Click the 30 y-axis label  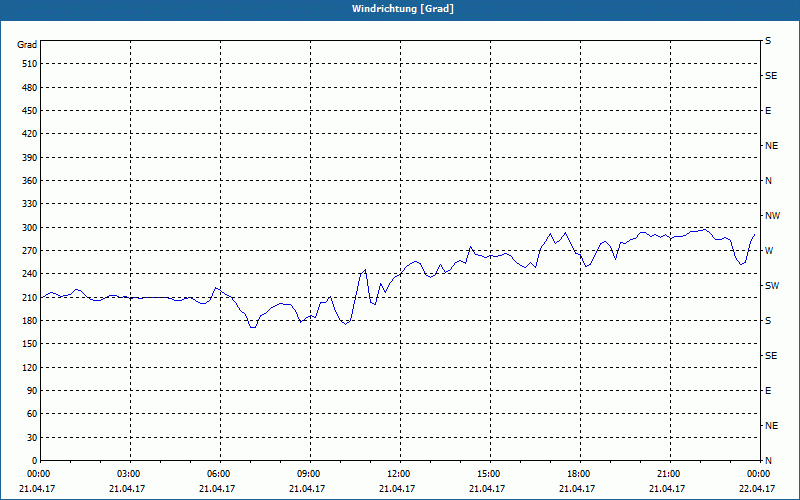[32, 437]
